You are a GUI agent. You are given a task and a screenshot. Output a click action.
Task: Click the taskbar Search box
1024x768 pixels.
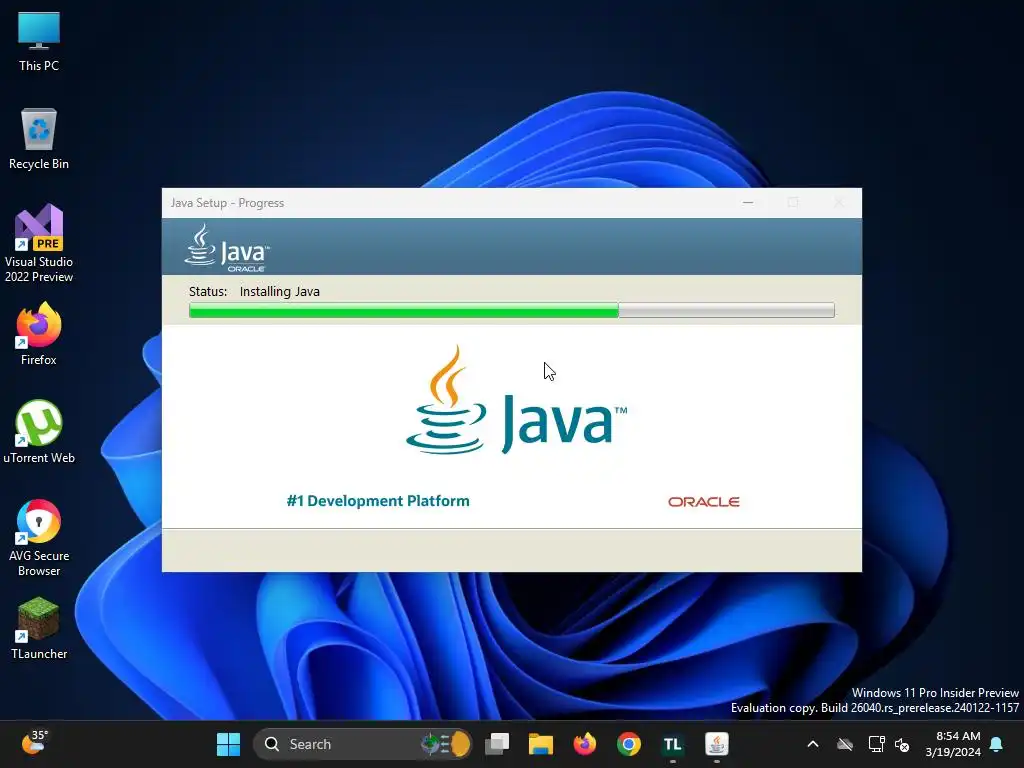[x=362, y=744]
